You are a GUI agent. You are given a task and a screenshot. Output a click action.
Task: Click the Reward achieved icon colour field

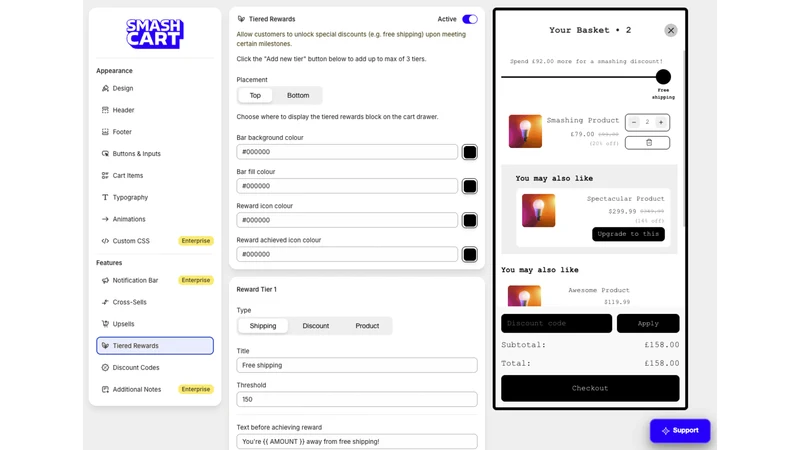[x=347, y=255]
